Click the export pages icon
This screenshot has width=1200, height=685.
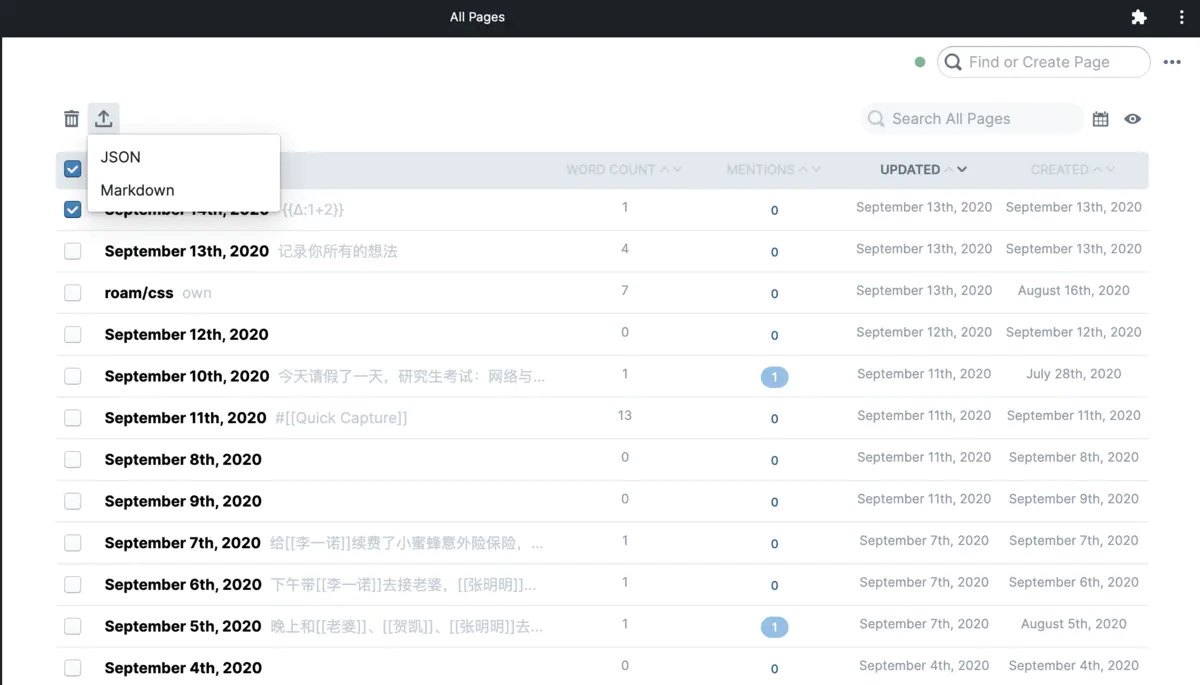click(104, 118)
